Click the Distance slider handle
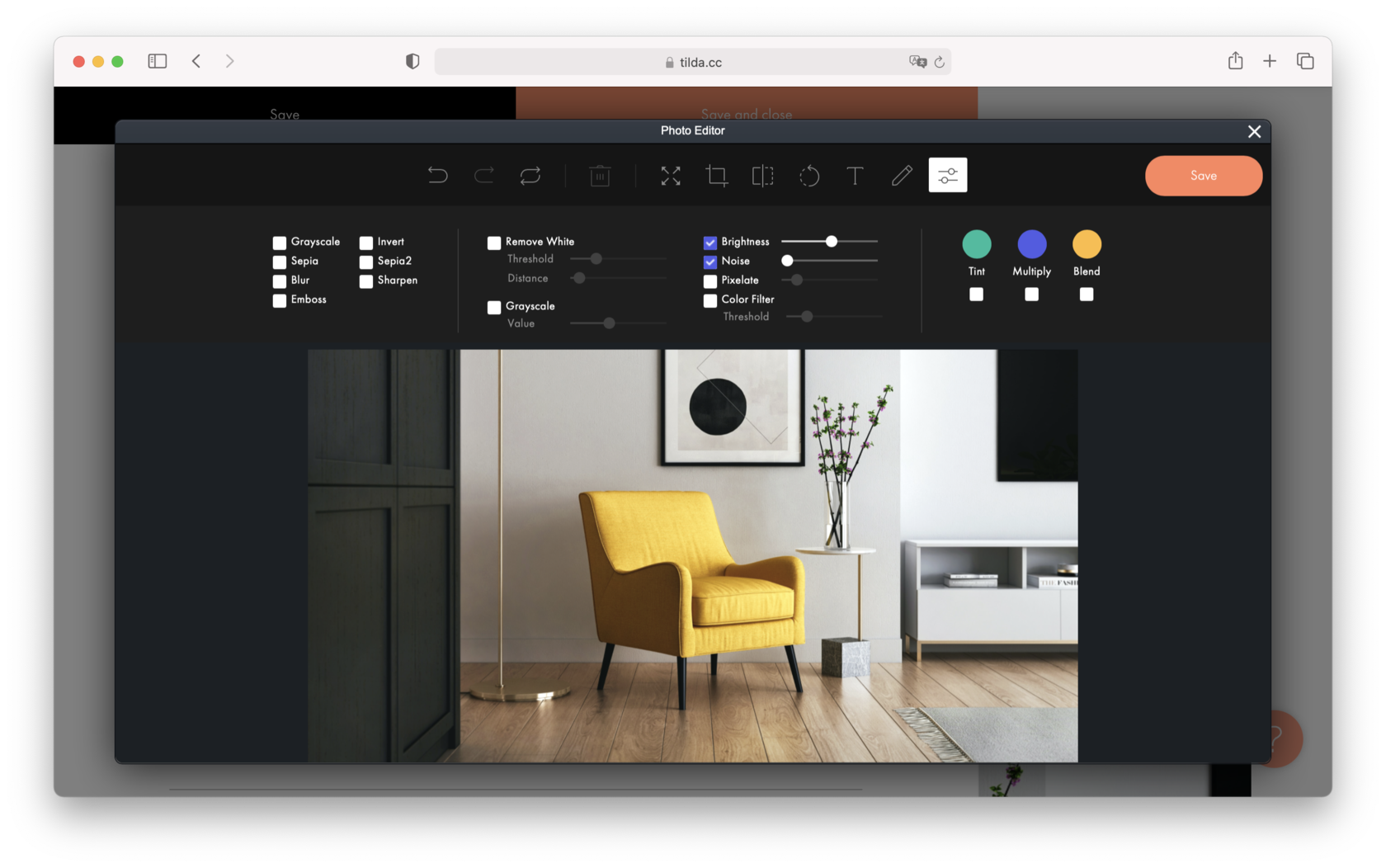The image size is (1386, 868). [x=579, y=278]
